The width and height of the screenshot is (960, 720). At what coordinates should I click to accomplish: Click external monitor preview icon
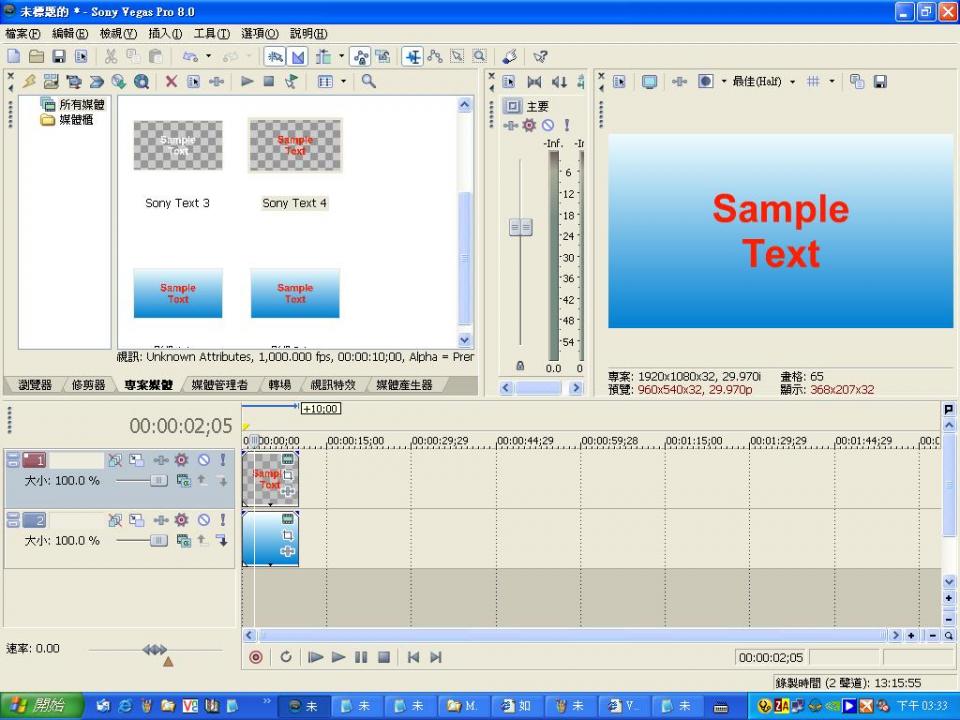tap(649, 82)
